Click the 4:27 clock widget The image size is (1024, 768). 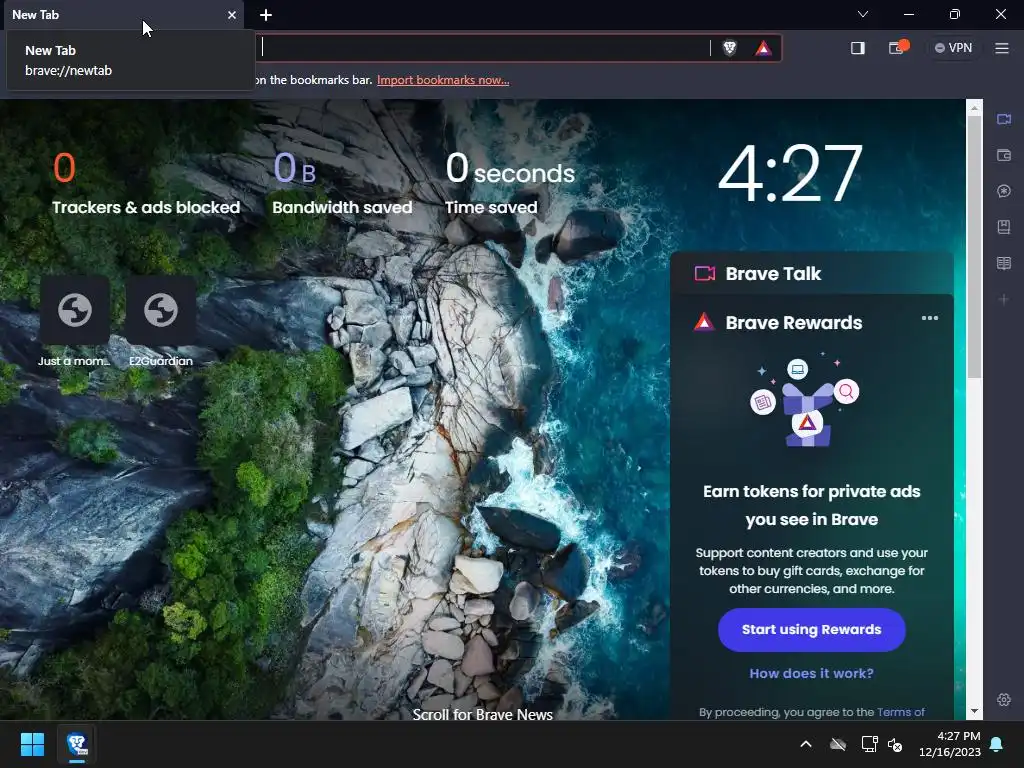[790, 174]
